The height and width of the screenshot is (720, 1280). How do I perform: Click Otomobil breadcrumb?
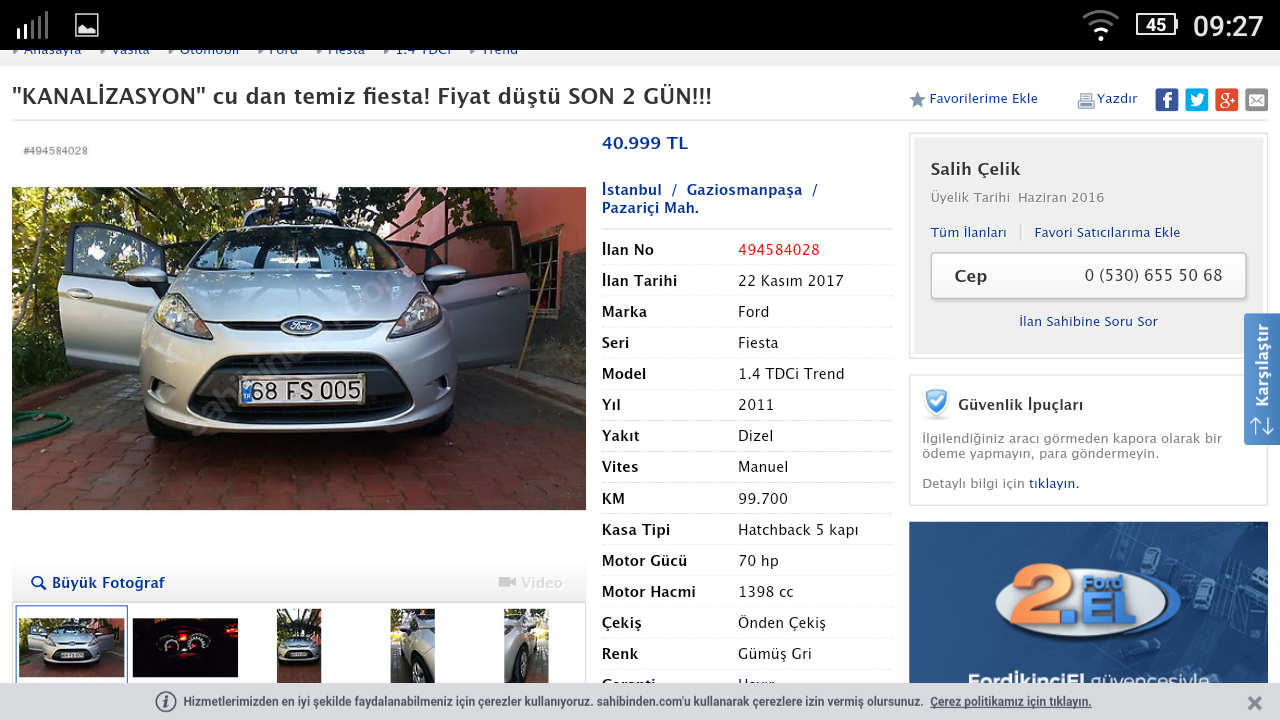coord(209,51)
